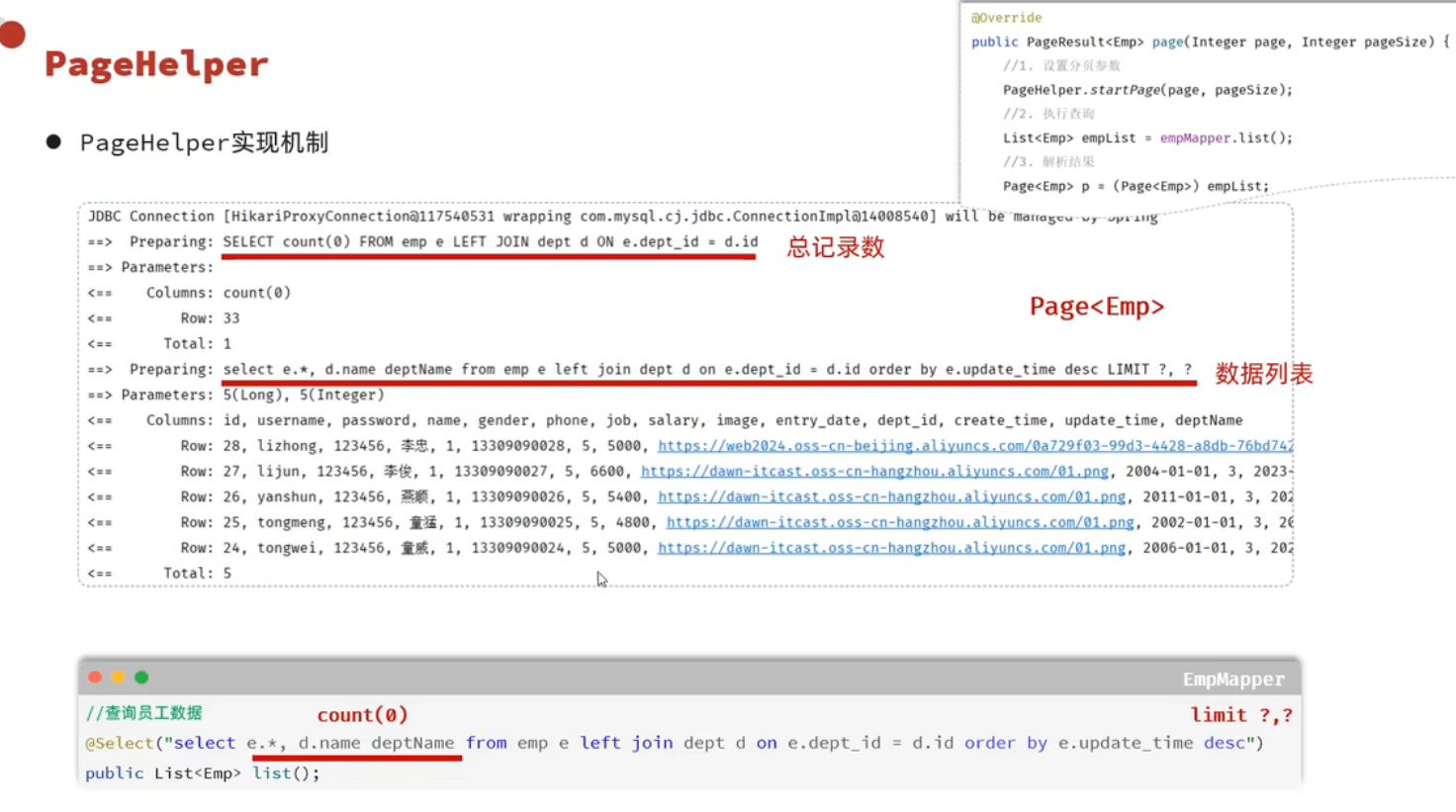Viewport: 1456px width, 812px height.
Task: Click the red 'limit ?,?' annotation
Action: point(1241,715)
